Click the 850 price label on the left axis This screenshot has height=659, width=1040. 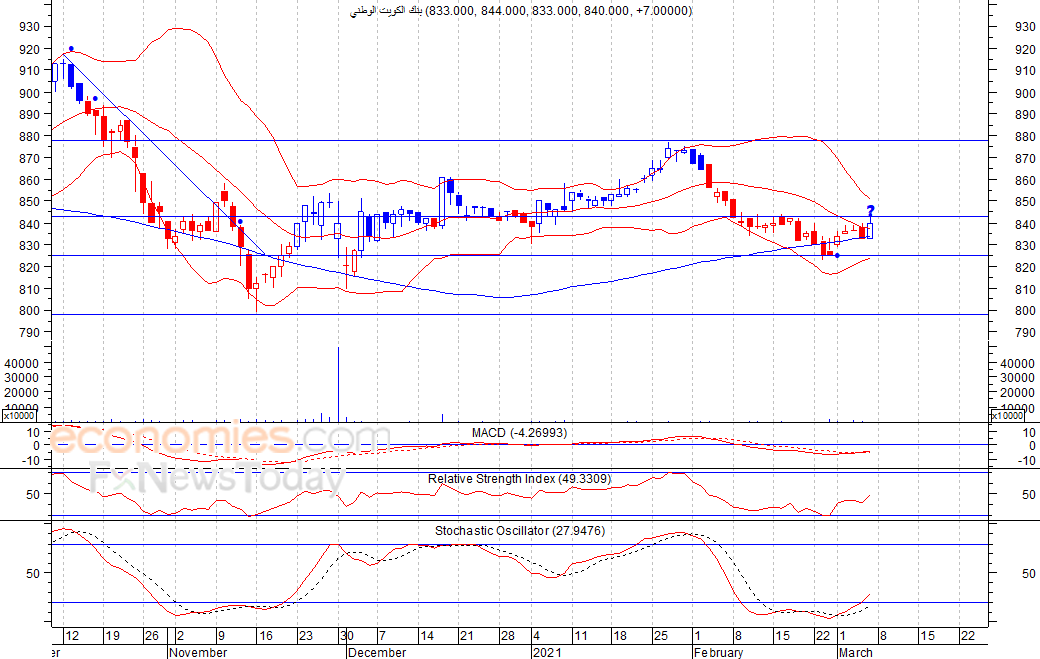29,202
